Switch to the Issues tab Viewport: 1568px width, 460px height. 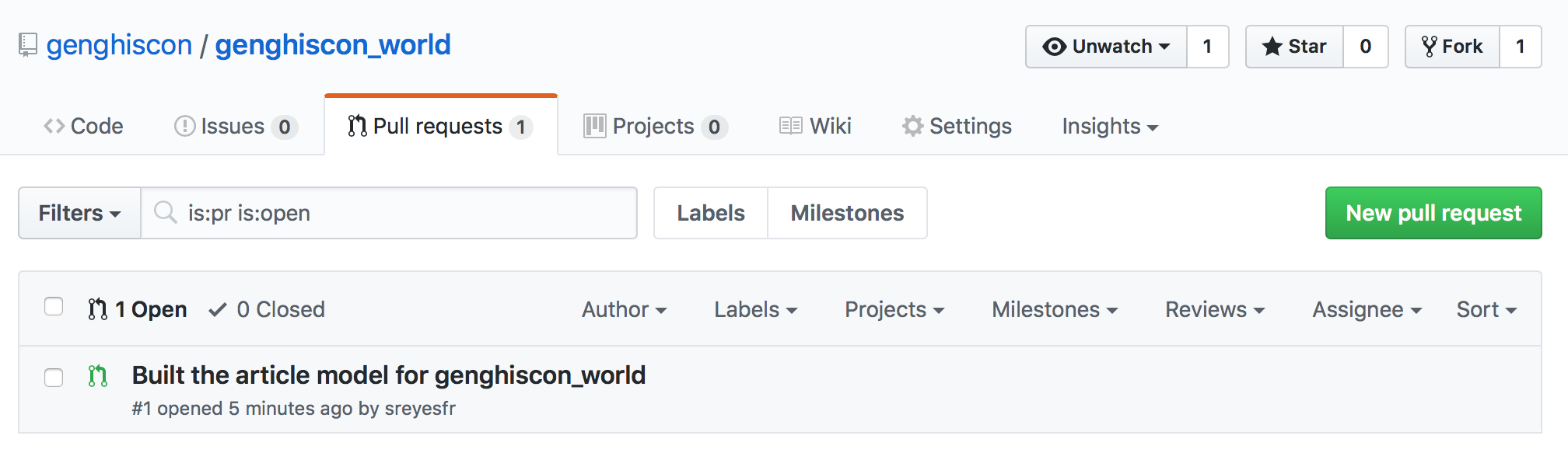coord(236,126)
